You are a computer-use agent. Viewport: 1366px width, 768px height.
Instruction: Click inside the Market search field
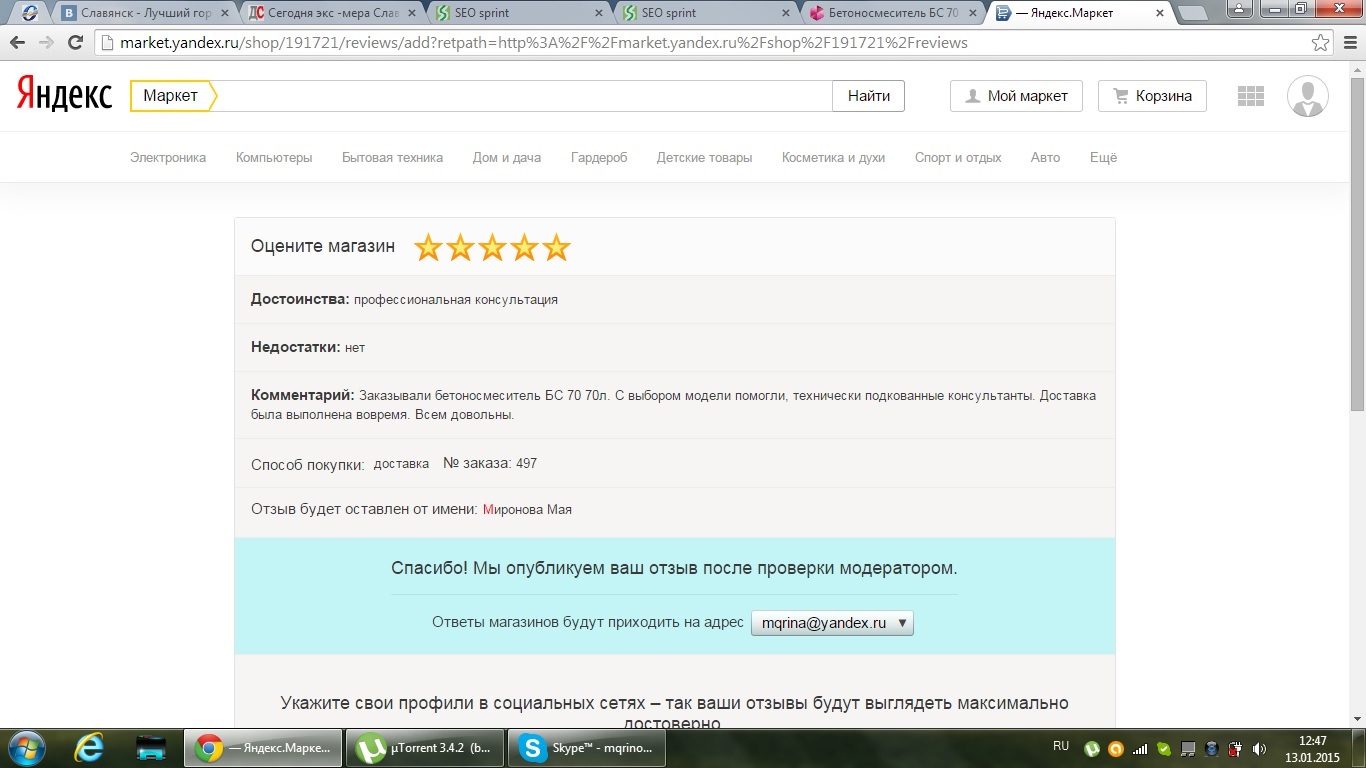click(x=524, y=96)
